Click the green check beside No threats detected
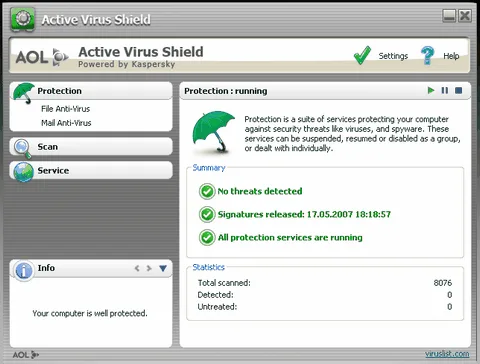This screenshot has height=364, width=480. click(207, 191)
